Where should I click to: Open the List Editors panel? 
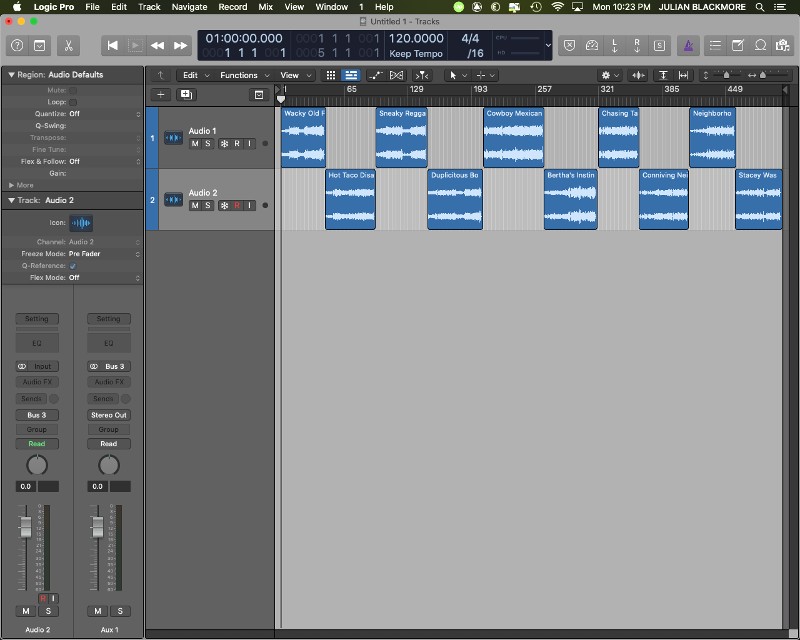coord(716,46)
